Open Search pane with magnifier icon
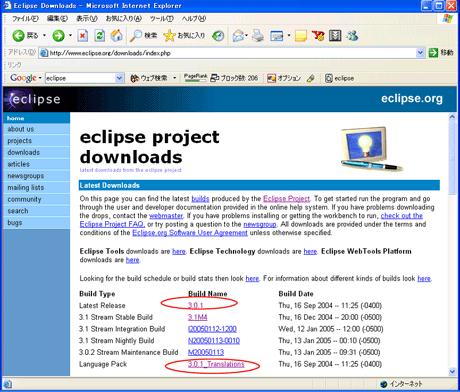This screenshot has width=460, height=392. pos(144,35)
